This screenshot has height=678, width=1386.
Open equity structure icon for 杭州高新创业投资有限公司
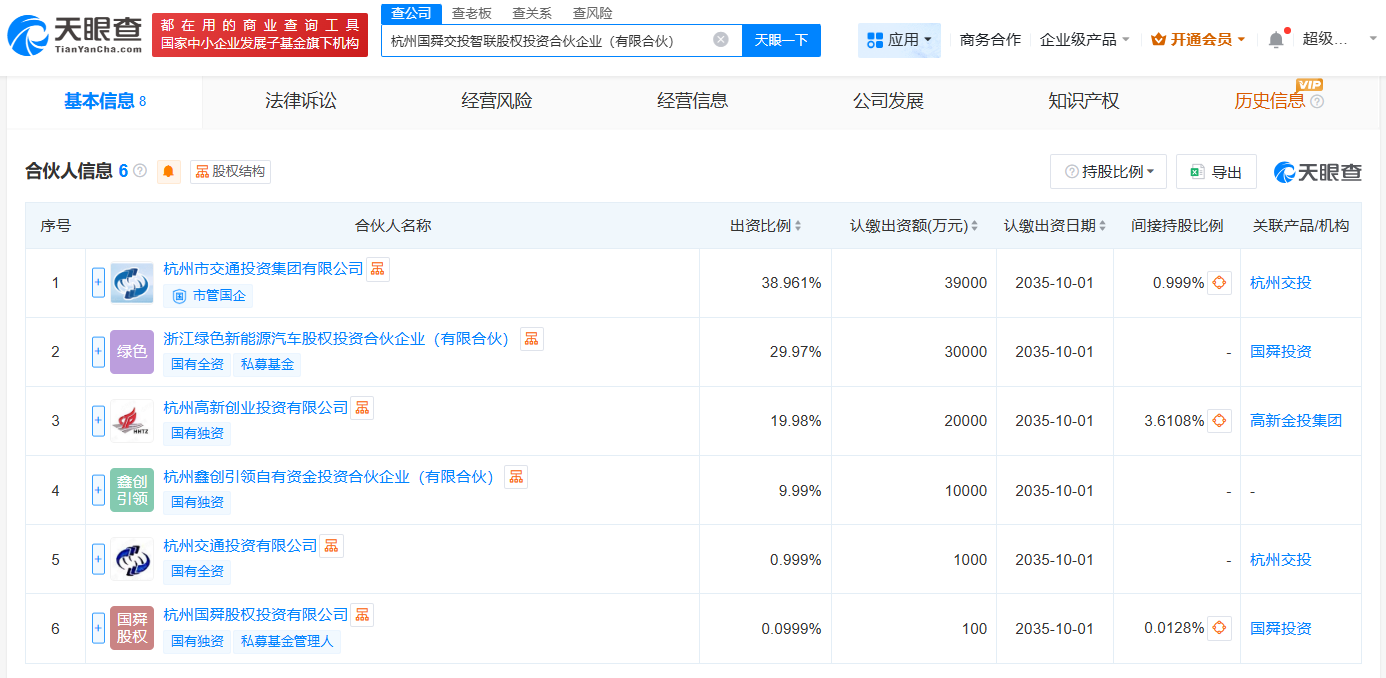(362, 408)
